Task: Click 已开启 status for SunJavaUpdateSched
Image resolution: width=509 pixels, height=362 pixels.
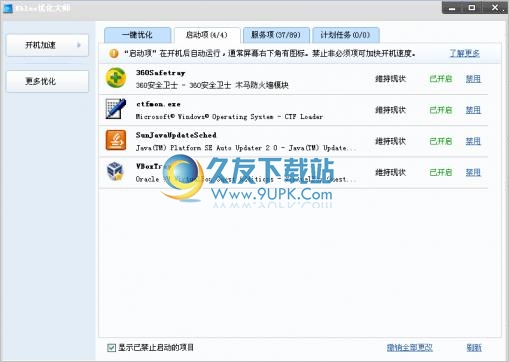Action: [x=441, y=141]
